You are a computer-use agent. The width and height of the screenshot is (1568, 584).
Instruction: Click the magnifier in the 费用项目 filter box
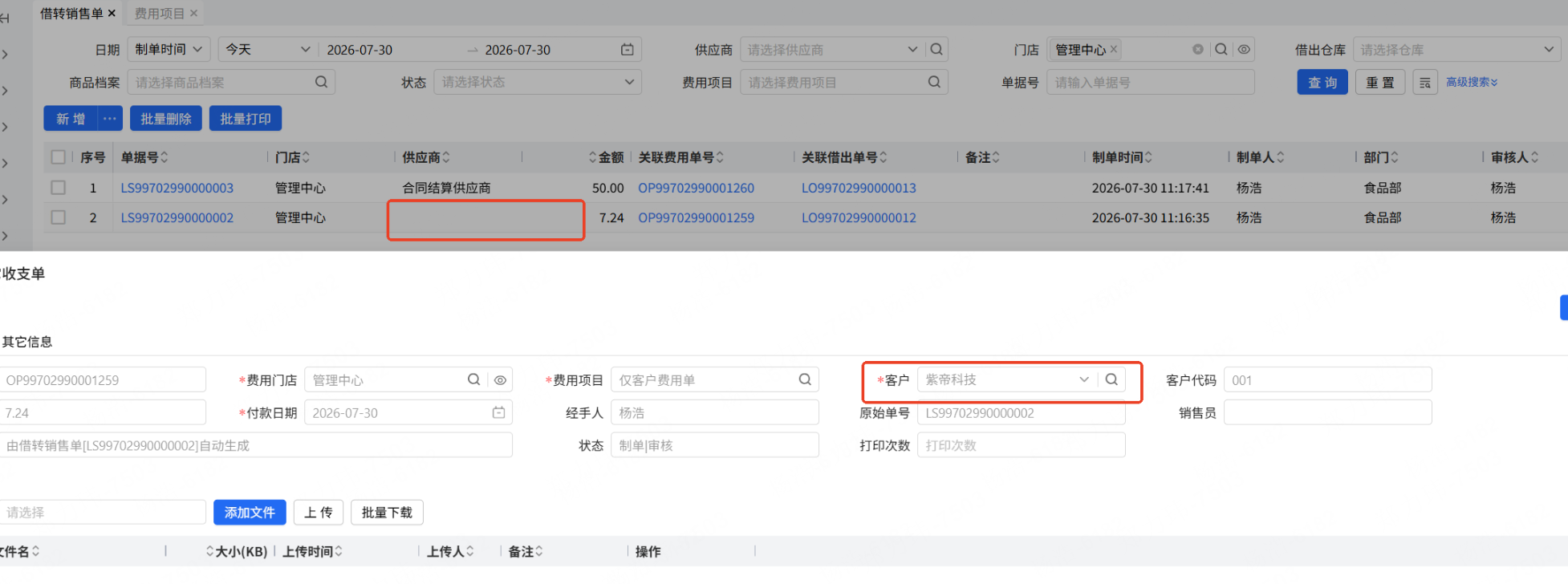tap(934, 82)
